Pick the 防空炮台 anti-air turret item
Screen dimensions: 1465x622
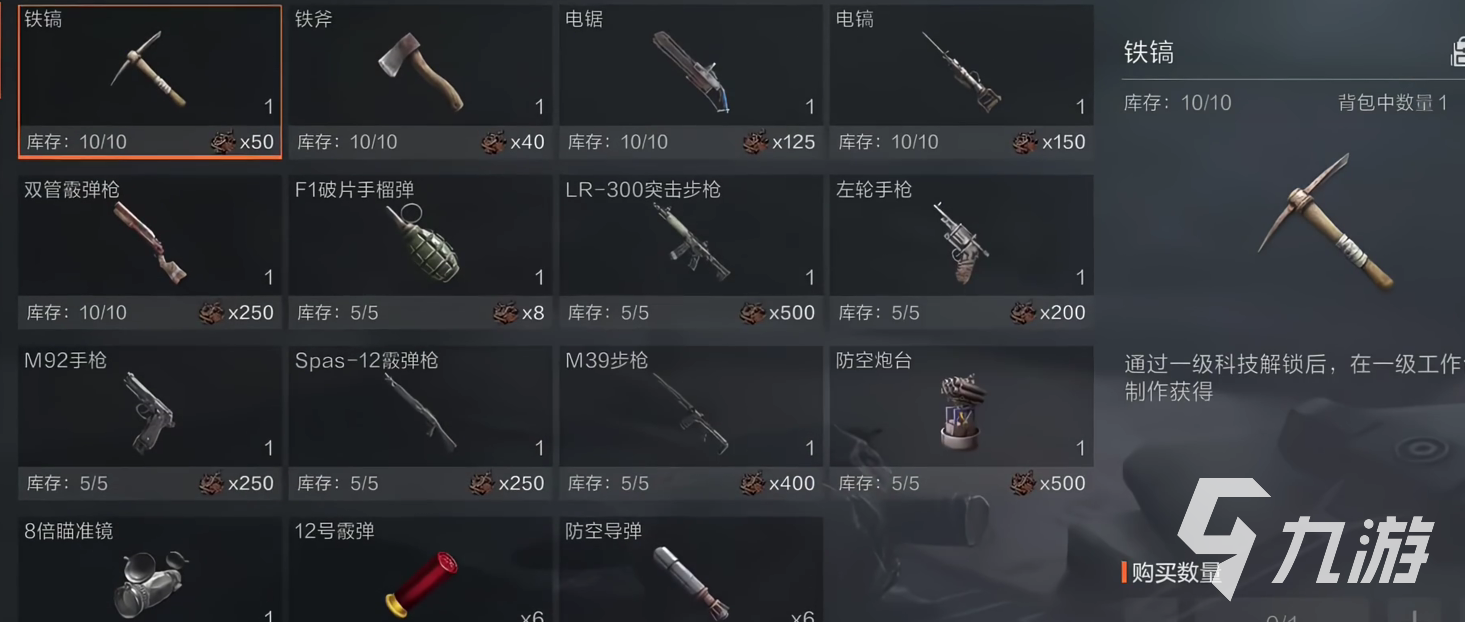(961, 423)
